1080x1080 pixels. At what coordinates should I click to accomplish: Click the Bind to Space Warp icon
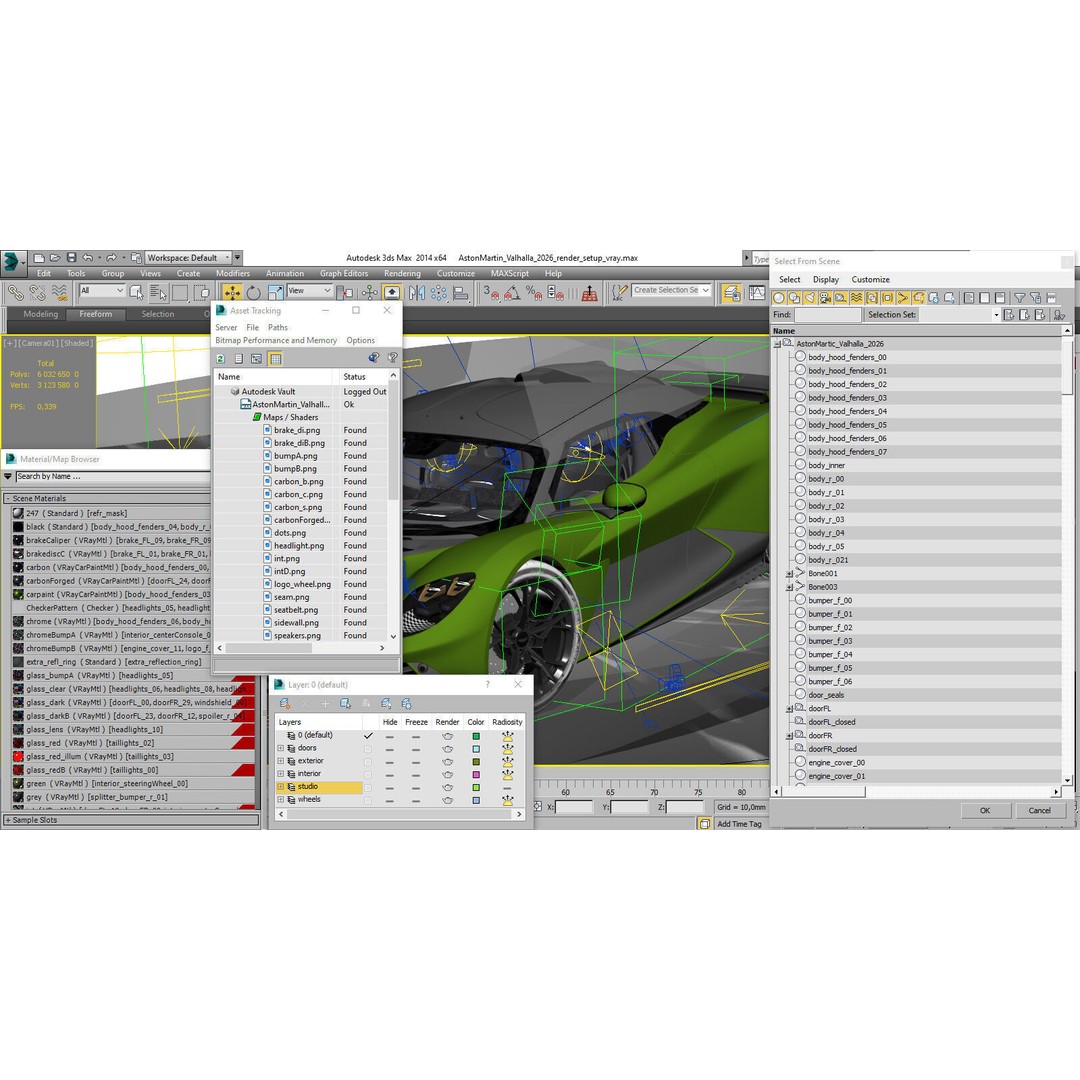(59, 293)
